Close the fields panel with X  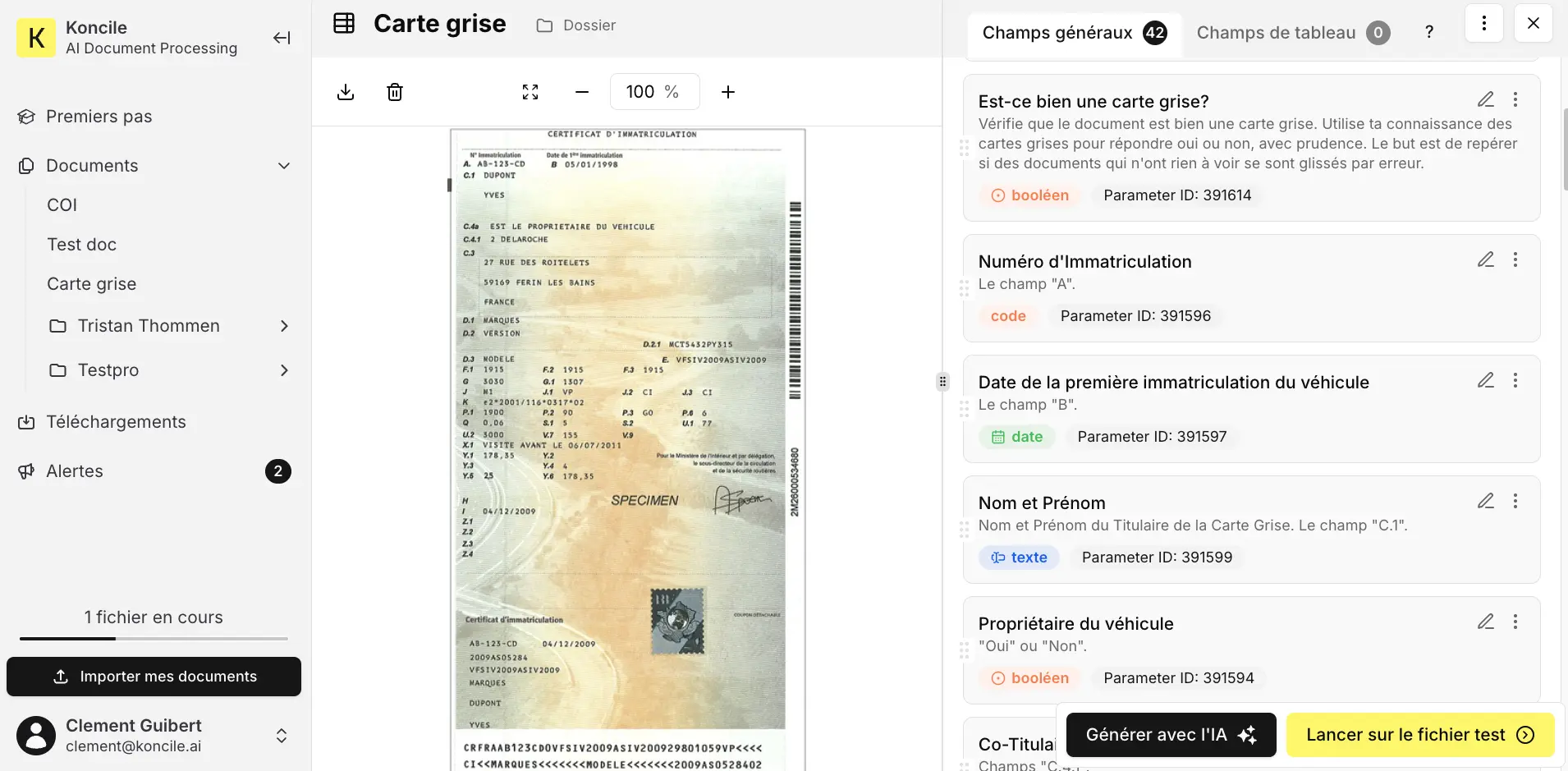(1534, 23)
